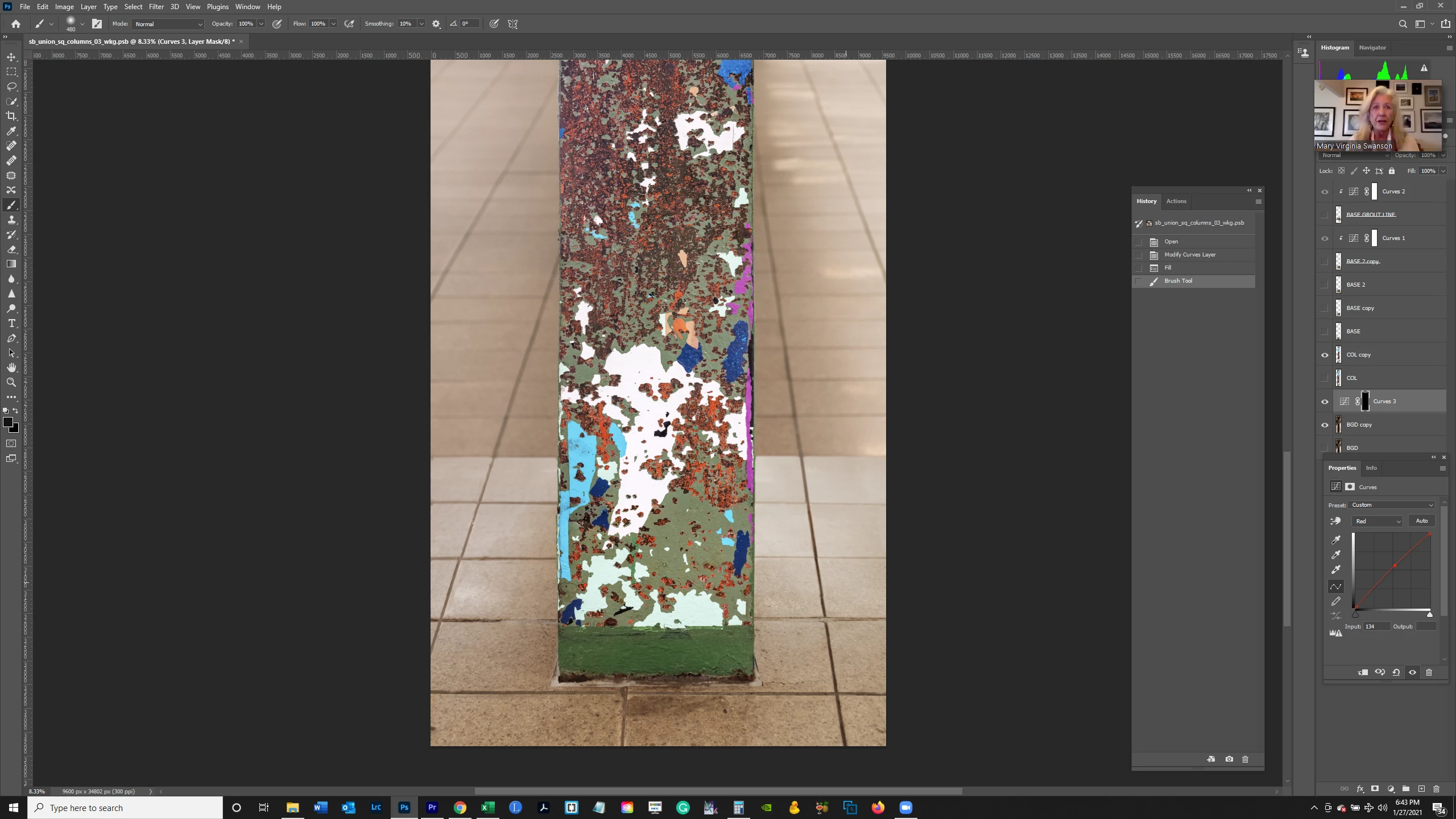
Task: Select the Eyedropper tool
Action: (x=11, y=131)
